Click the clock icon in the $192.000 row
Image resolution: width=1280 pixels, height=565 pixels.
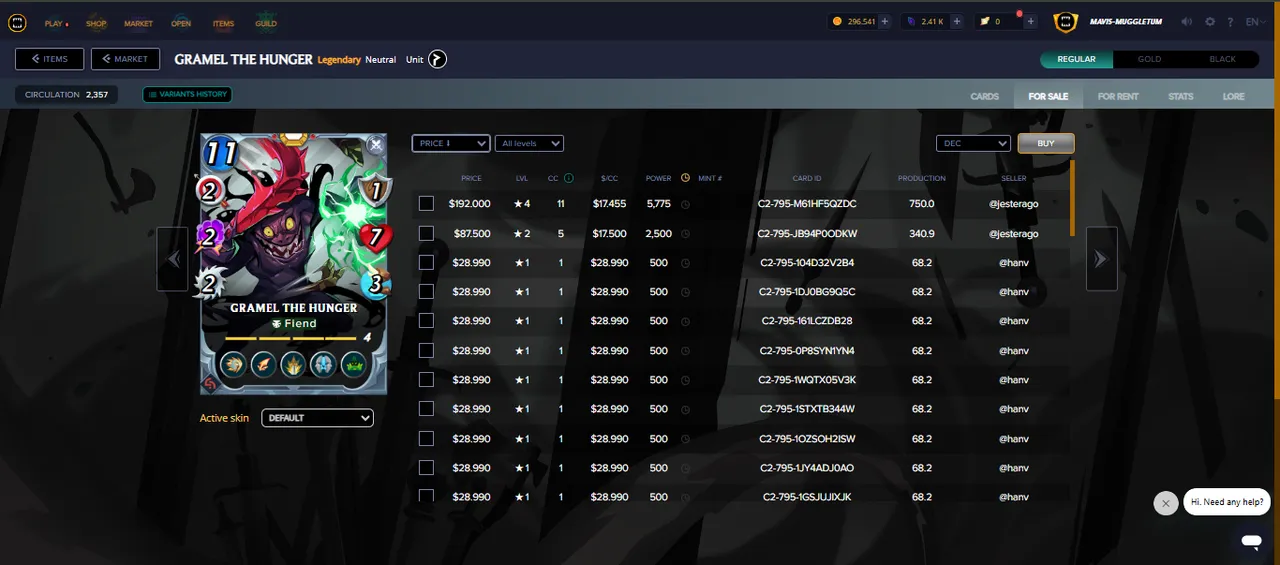[685, 204]
